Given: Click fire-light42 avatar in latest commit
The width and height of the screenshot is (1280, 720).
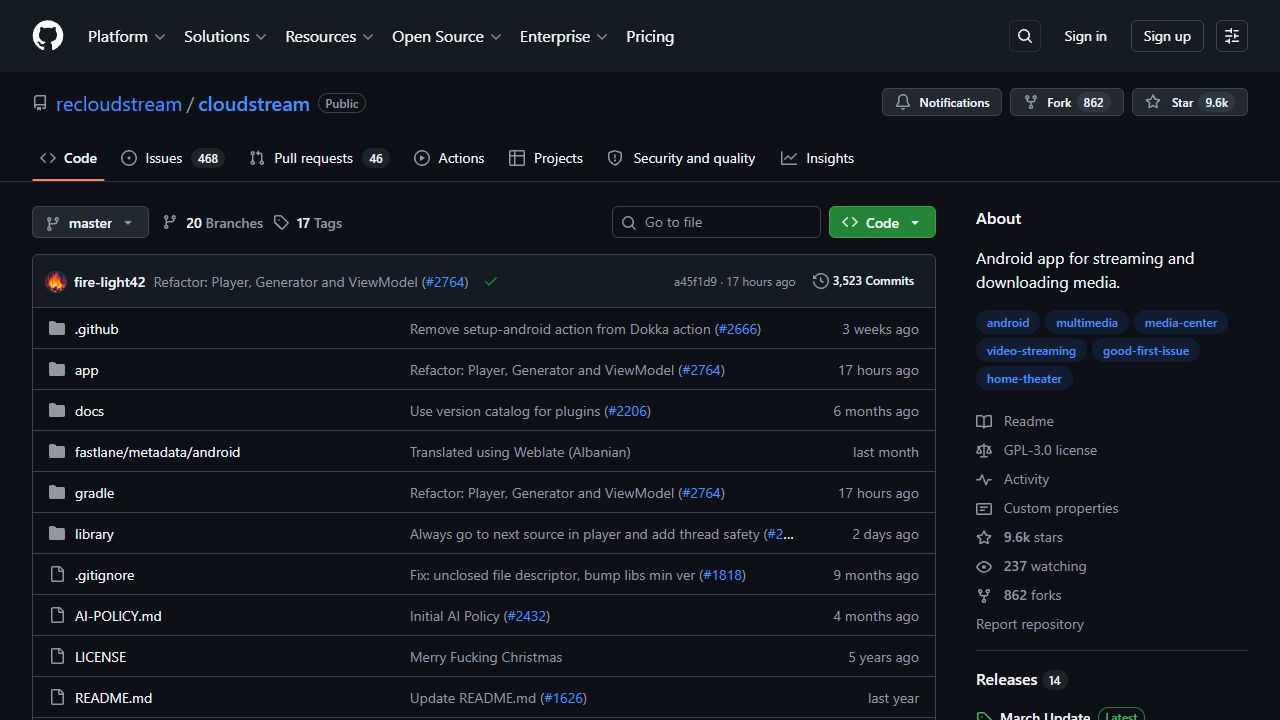Looking at the screenshot, I should coord(56,282).
